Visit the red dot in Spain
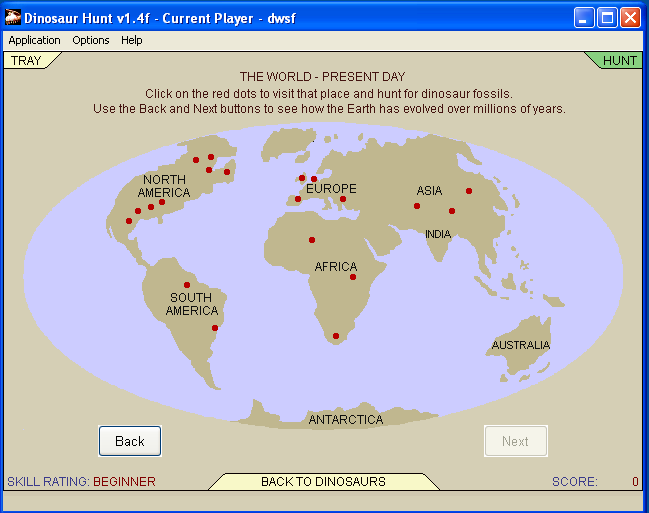 (x=298, y=199)
